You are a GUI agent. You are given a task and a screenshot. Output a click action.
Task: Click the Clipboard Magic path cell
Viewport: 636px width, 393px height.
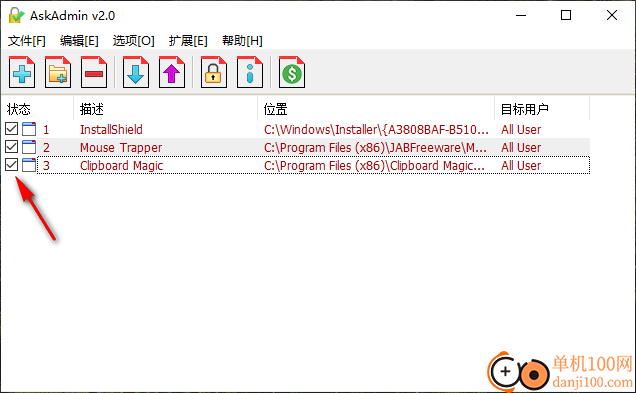(374, 165)
